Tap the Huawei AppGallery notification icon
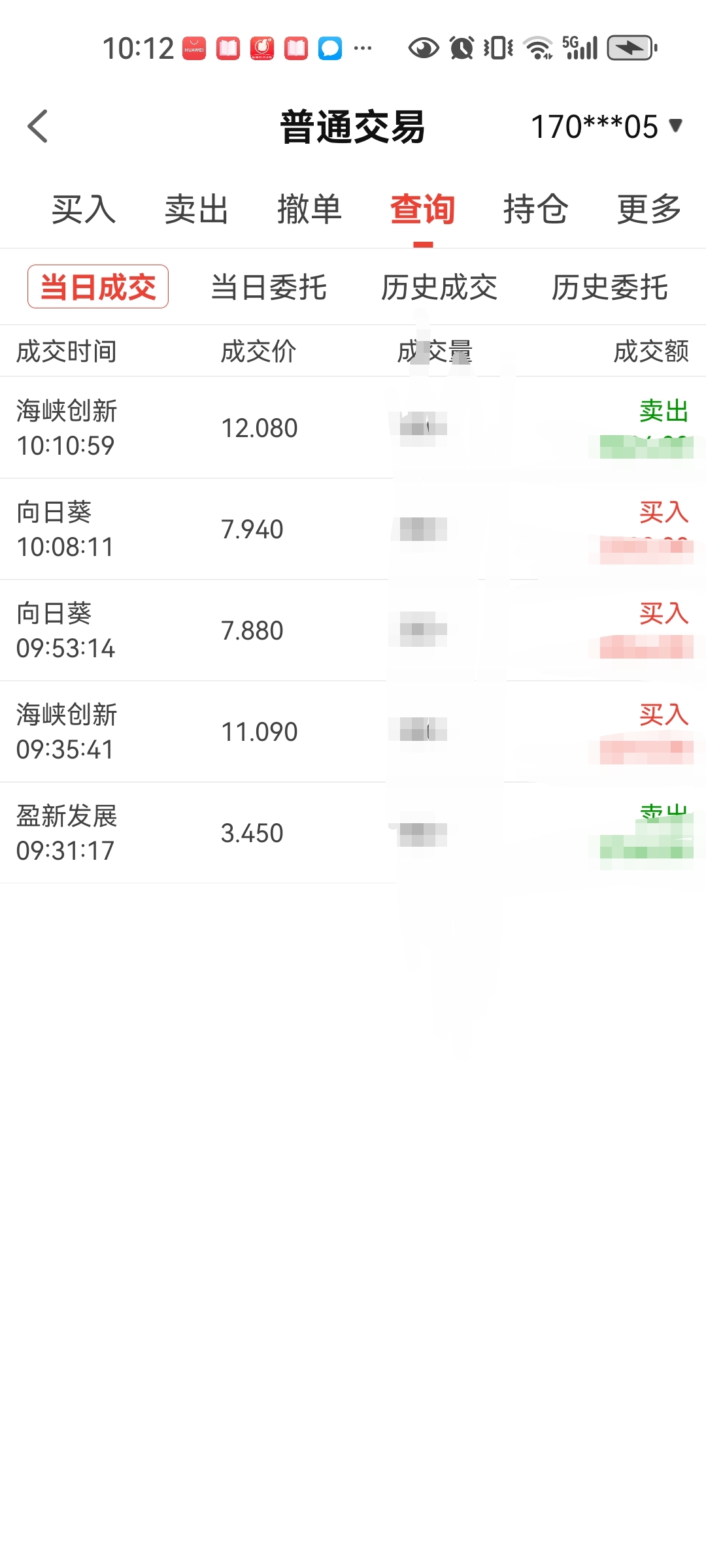Screen dimensions: 706x1568 pyautogui.click(x=194, y=48)
